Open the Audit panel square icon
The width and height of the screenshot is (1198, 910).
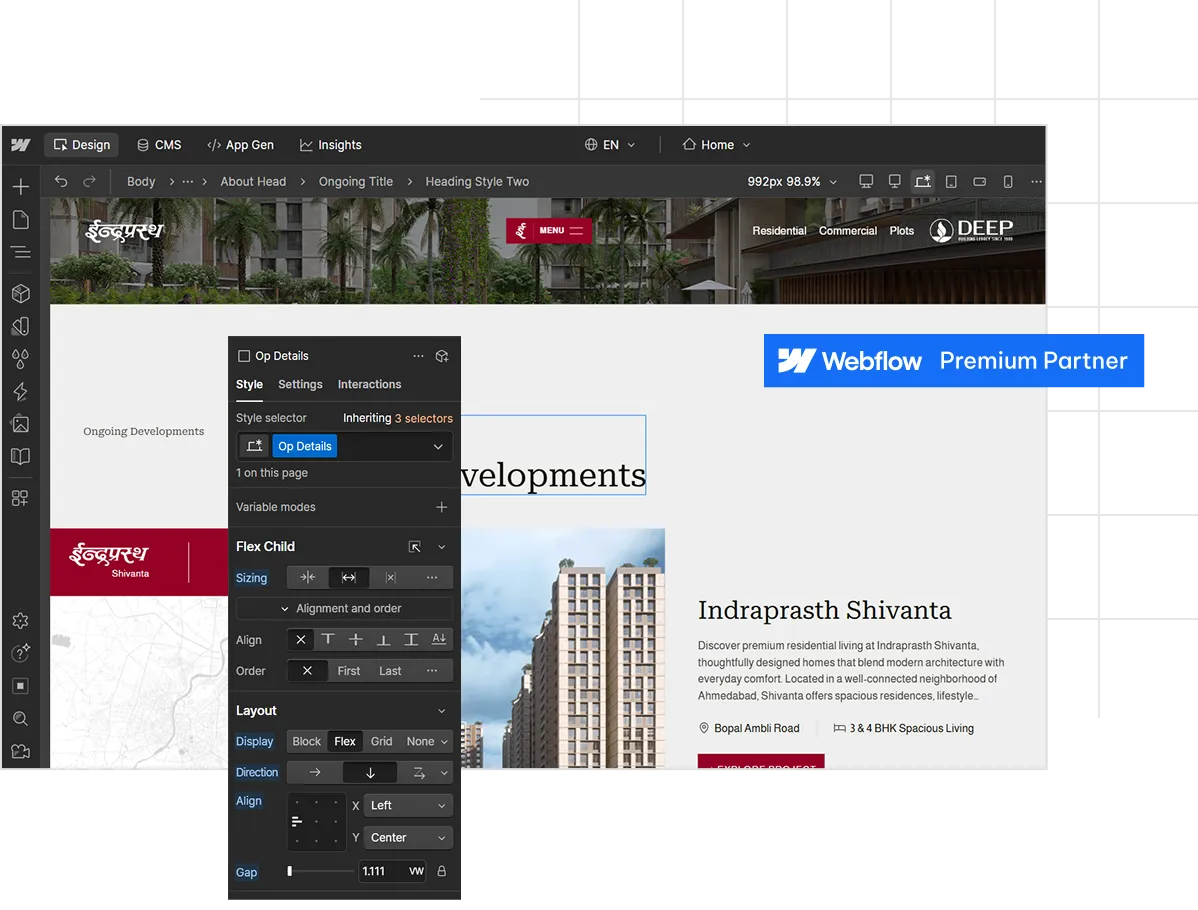pos(21,686)
